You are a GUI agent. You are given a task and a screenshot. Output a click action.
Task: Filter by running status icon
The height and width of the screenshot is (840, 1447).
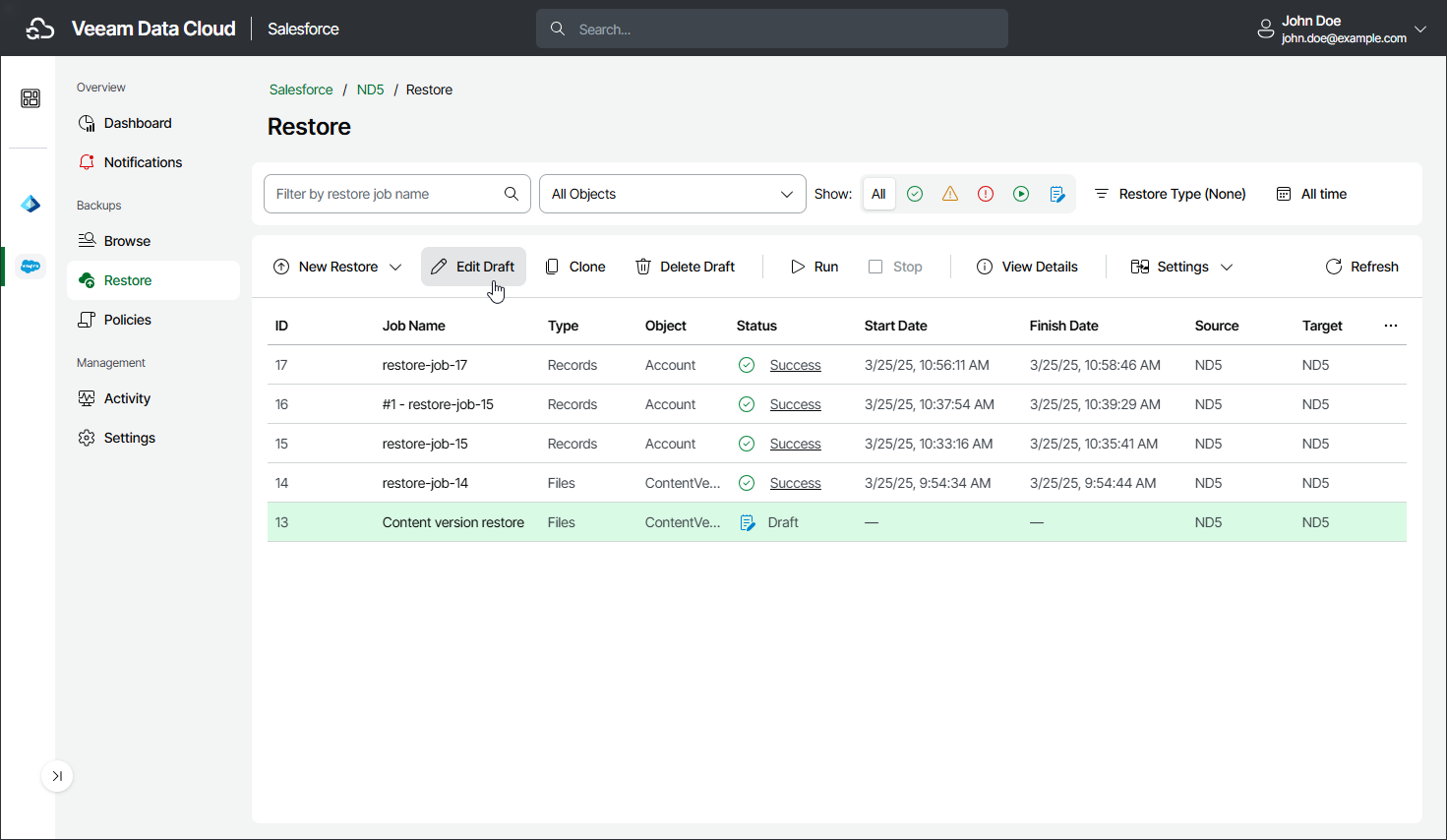click(x=1021, y=194)
